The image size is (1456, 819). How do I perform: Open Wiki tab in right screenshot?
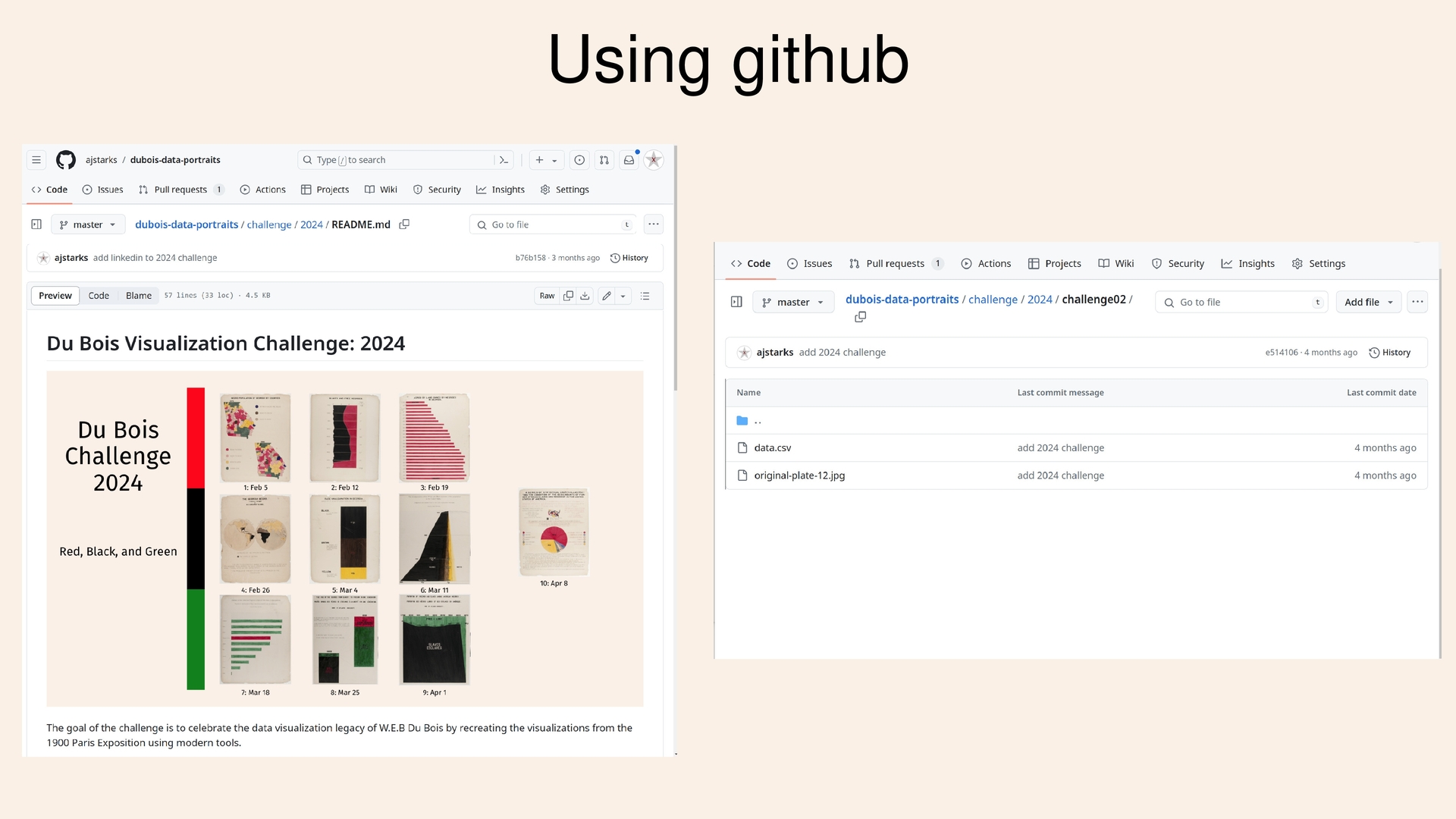coord(1116,263)
